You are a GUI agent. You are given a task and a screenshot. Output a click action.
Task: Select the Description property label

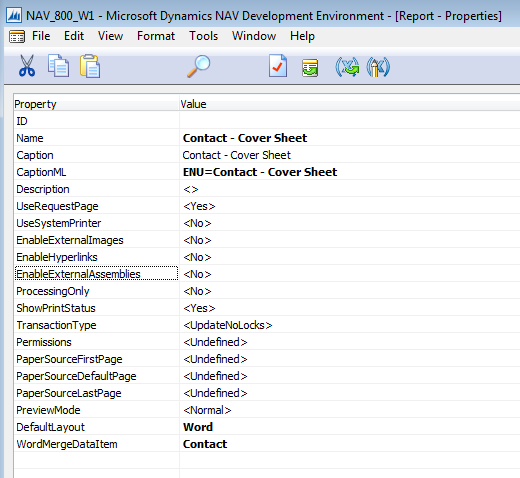[x=43, y=189]
